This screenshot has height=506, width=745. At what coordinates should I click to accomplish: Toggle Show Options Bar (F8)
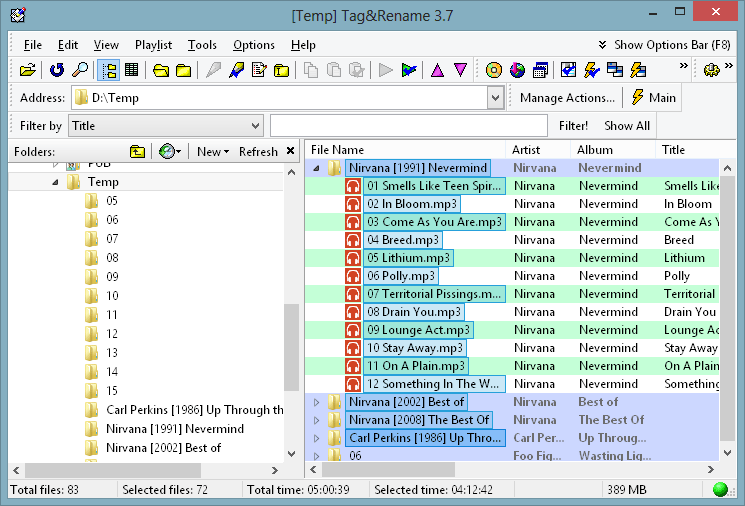[x=663, y=45]
